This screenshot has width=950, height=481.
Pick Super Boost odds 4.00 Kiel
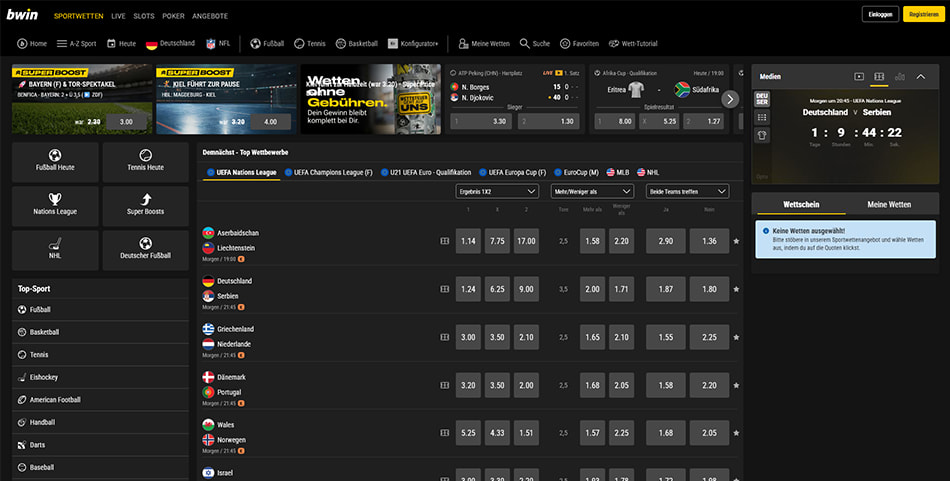pyautogui.click(x=270, y=122)
